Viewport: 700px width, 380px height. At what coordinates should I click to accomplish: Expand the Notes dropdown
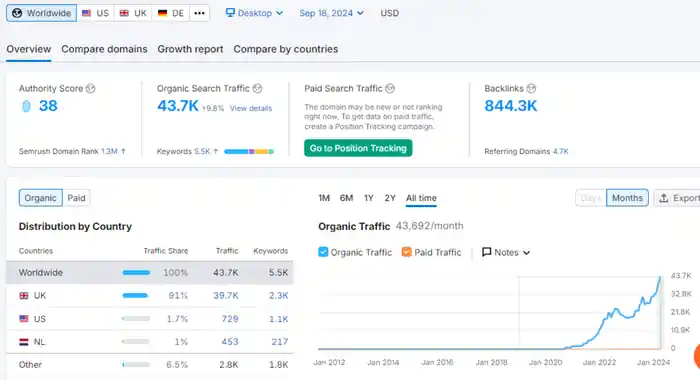click(x=506, y=252)
